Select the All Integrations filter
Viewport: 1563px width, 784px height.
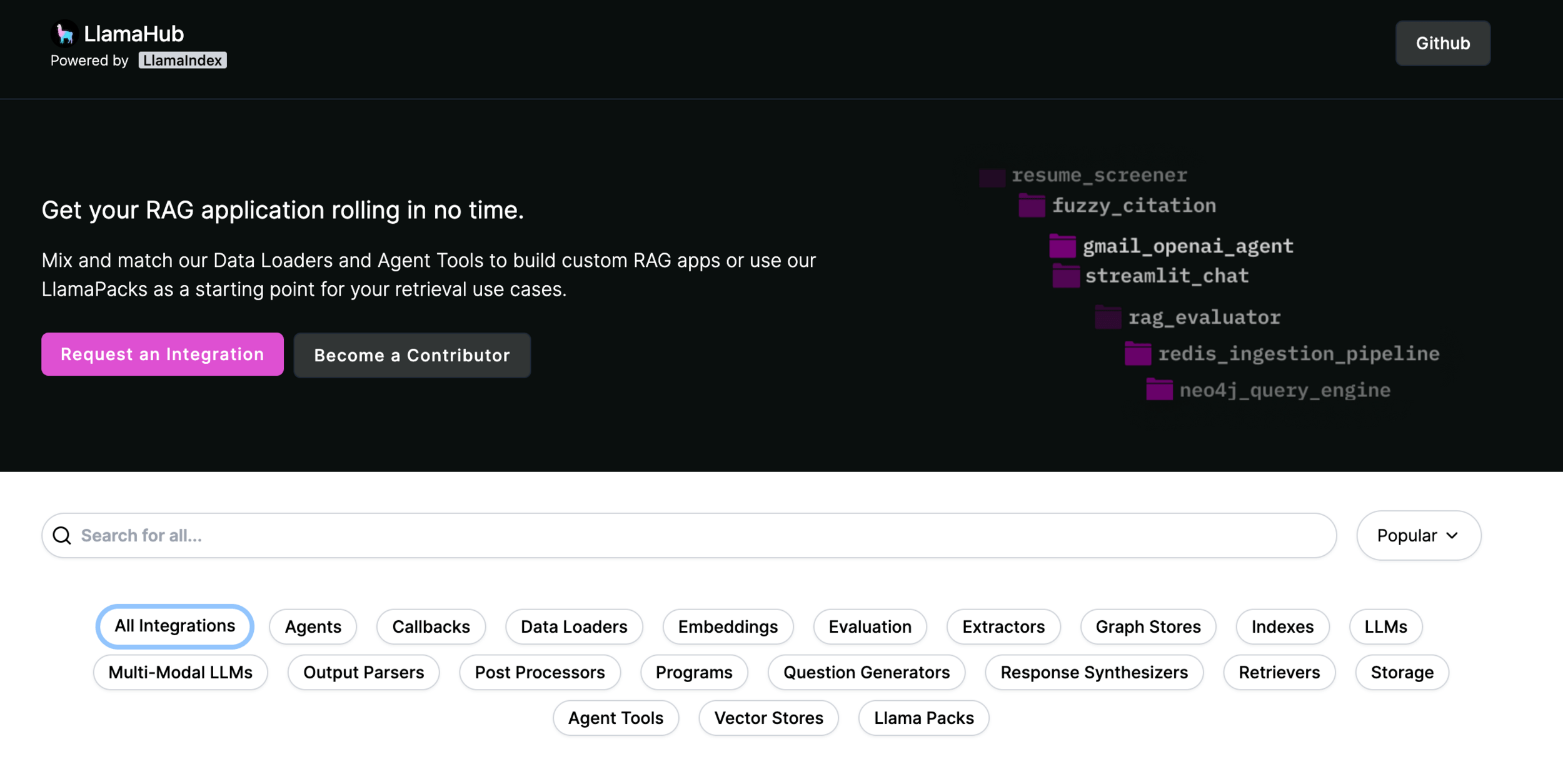pyautogui.click(x=175, y=626)
